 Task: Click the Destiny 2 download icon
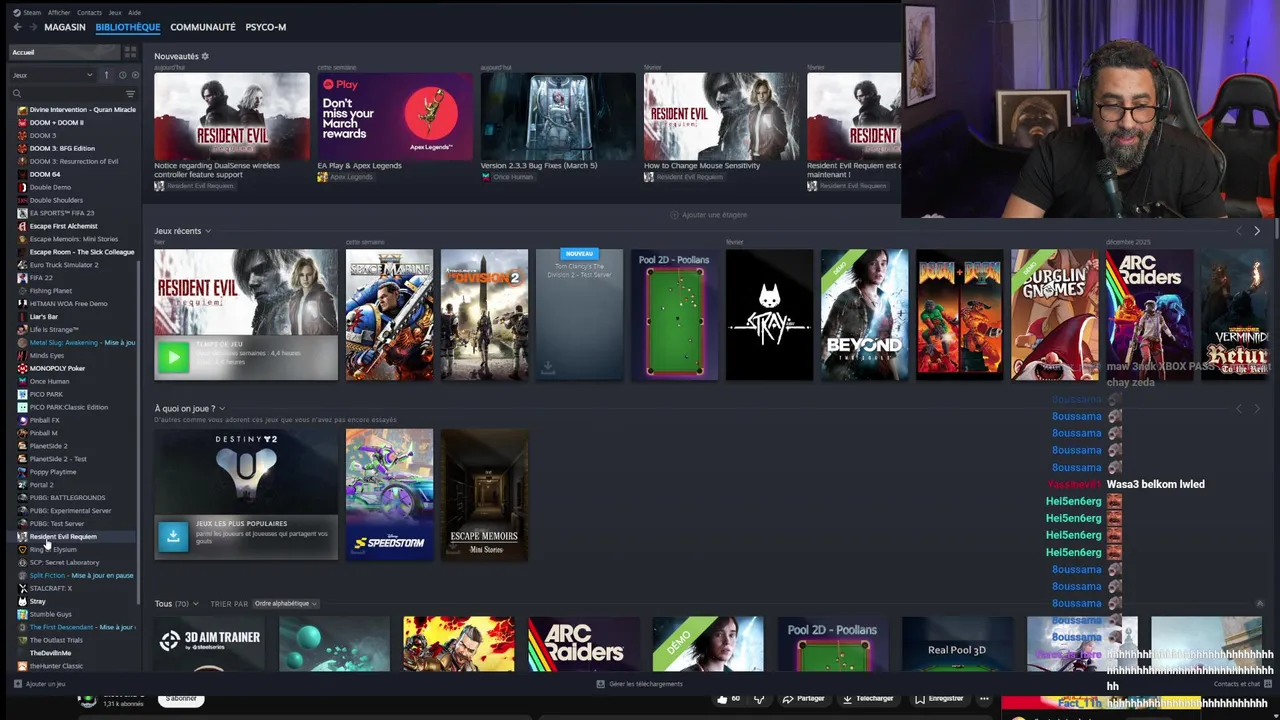173,537
